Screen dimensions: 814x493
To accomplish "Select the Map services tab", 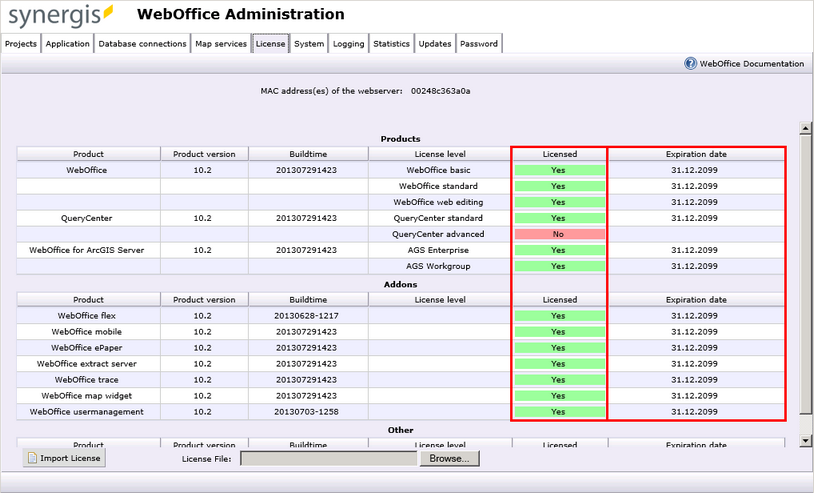I will pos(221,44).
